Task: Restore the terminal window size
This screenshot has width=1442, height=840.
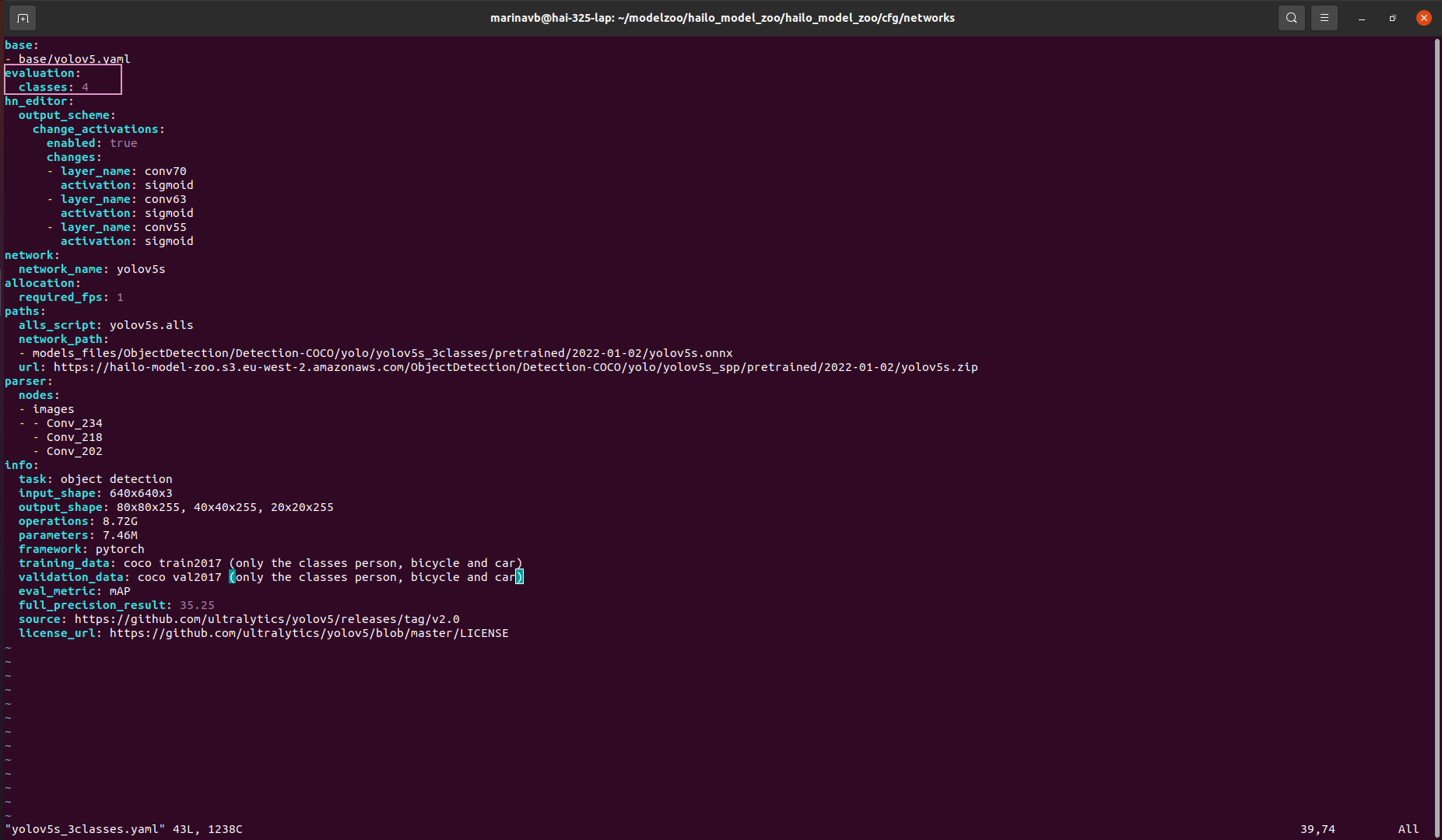Action: 1392,18
